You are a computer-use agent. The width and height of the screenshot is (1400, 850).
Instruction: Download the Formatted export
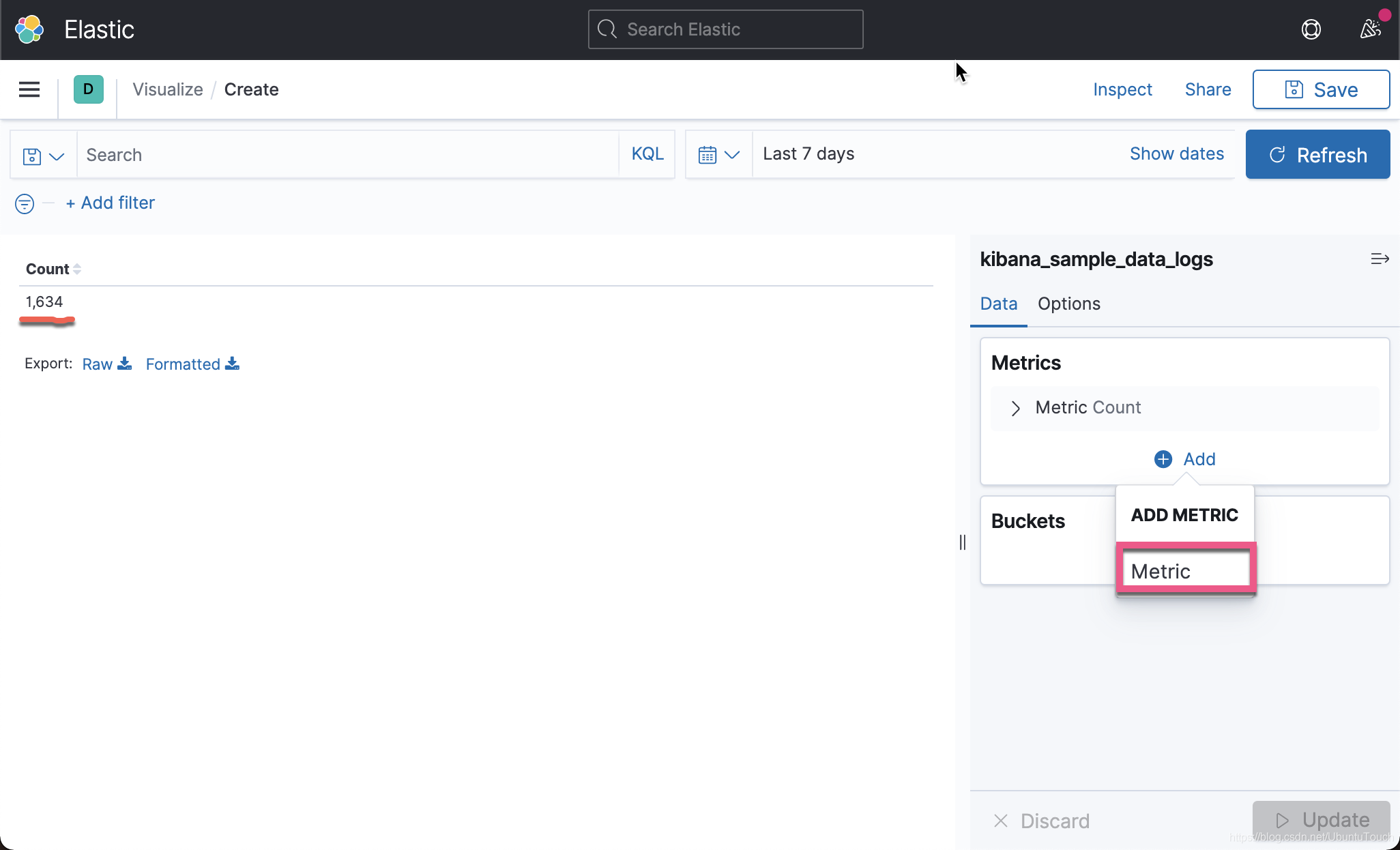pos(192,364)
